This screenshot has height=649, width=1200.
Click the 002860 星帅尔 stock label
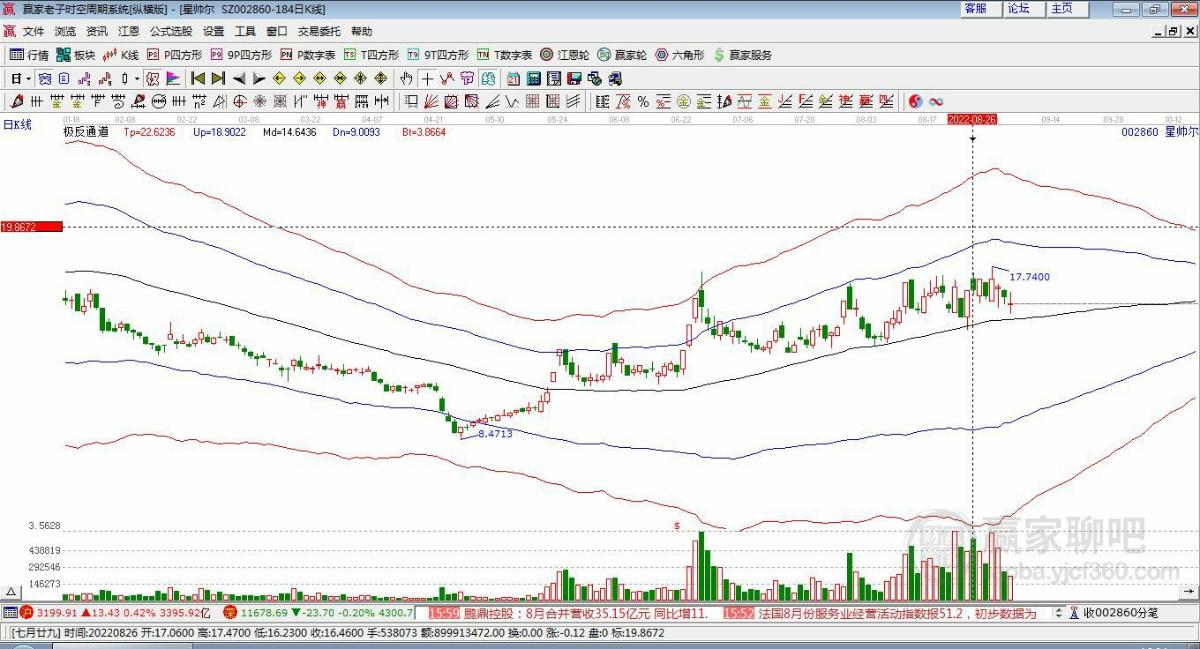1157,131
